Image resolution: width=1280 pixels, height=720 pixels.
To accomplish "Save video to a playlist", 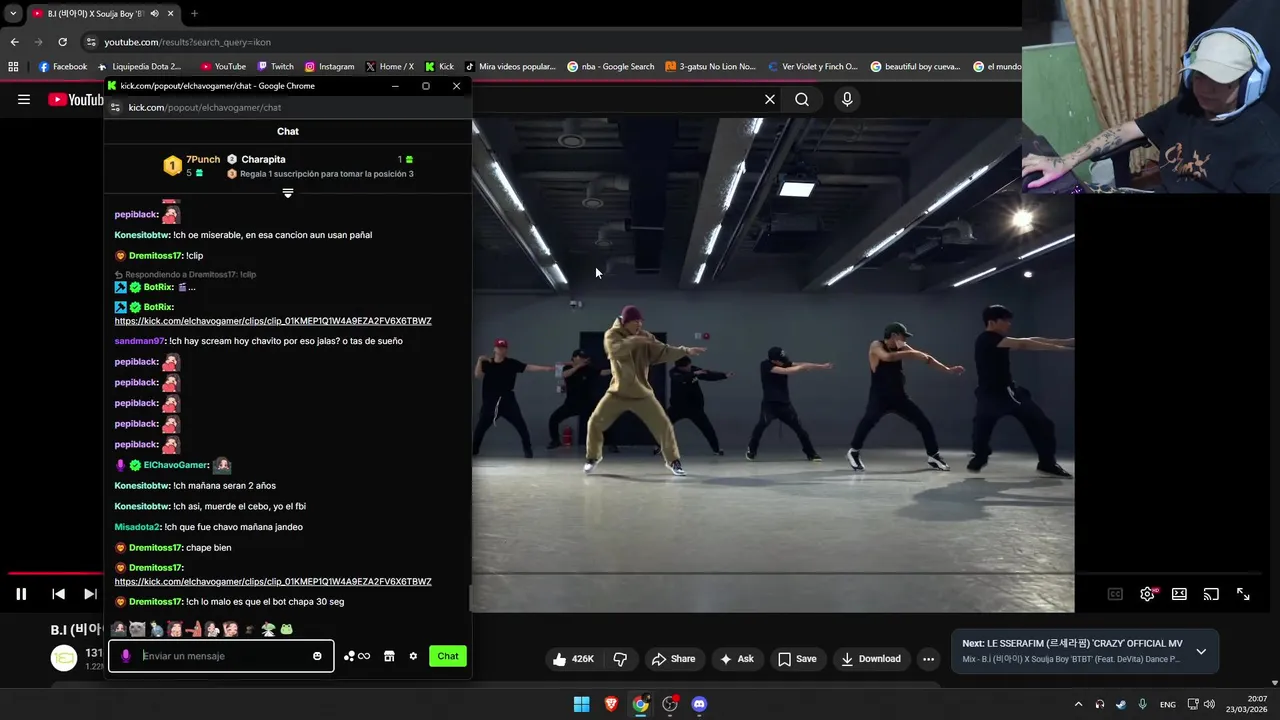I will [x=797, y=659].
